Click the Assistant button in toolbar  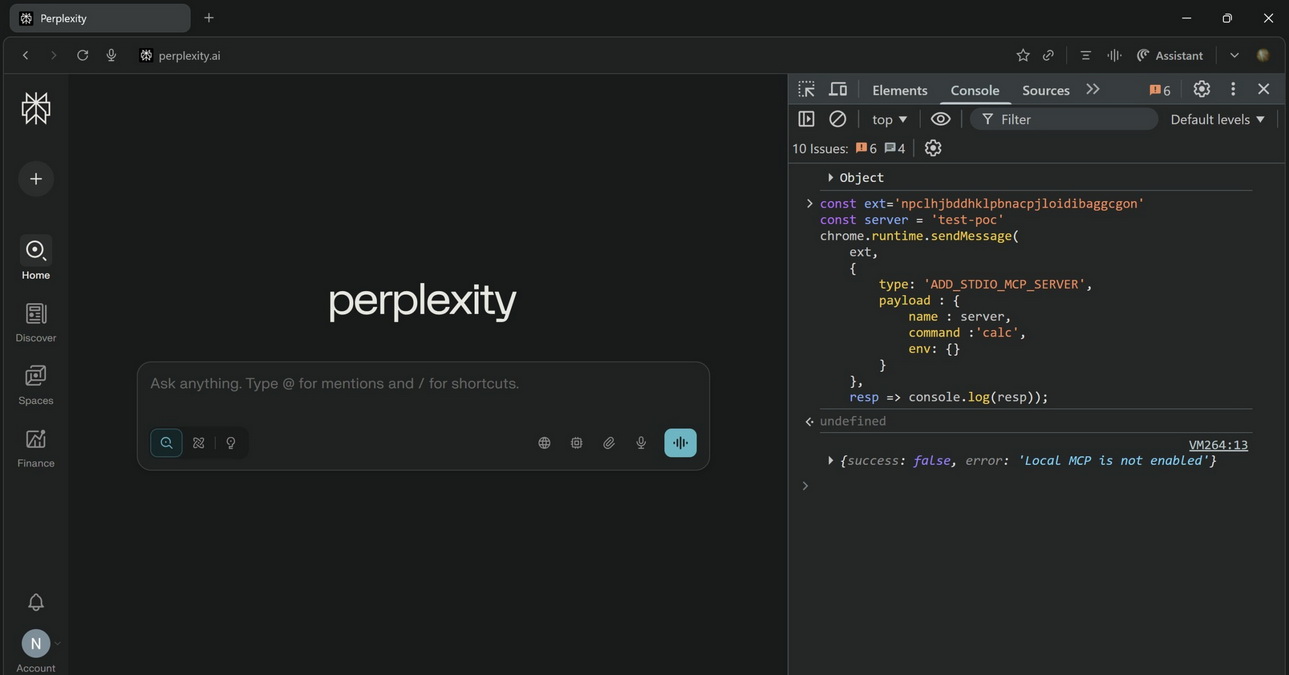[x=1170, y=55]
